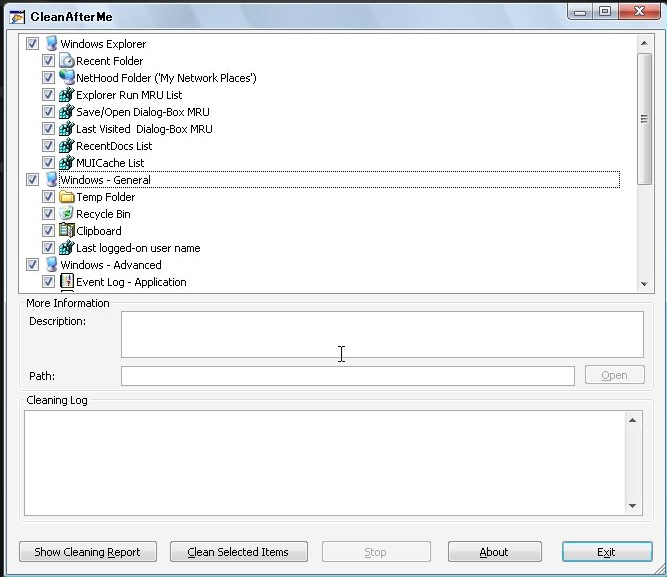Click the Last logged-on user name icon
Image resolution: width=667 pixels, height=577 pixels.
[x=67, y=248]
